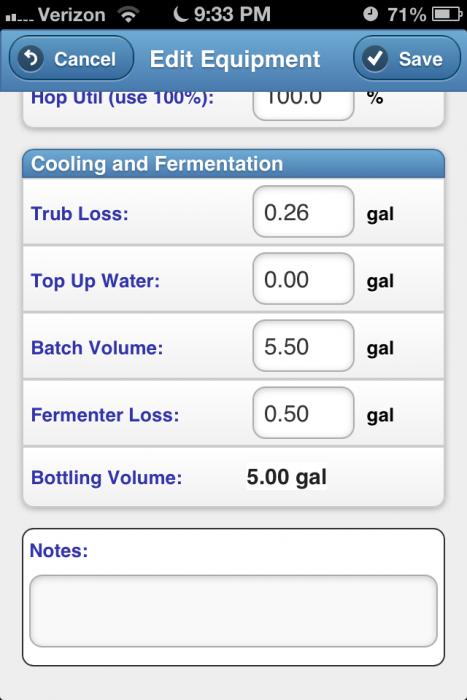Tap the Cancel undo arrow icon
Viewport: 467px width, 700px height.
tap(30, 58)
